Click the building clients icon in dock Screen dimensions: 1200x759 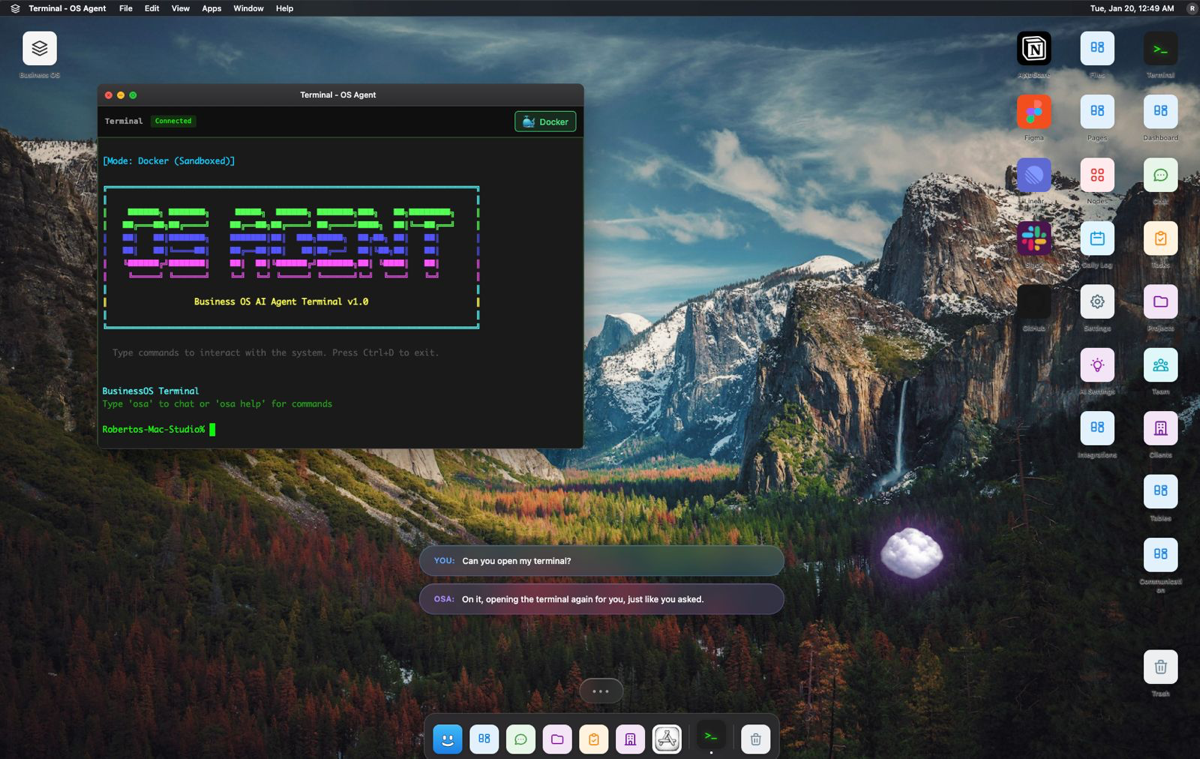point(630,739)
